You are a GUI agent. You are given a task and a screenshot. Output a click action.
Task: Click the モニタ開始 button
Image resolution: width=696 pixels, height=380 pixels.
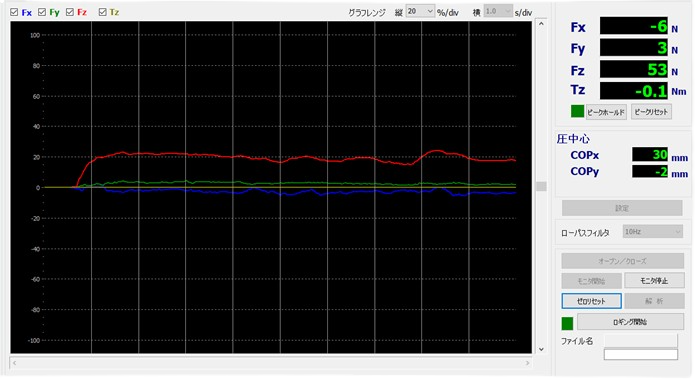click(591, 281)
